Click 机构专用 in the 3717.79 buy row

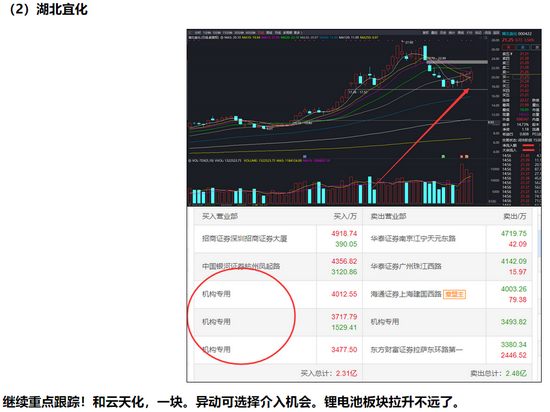[216, 322]
